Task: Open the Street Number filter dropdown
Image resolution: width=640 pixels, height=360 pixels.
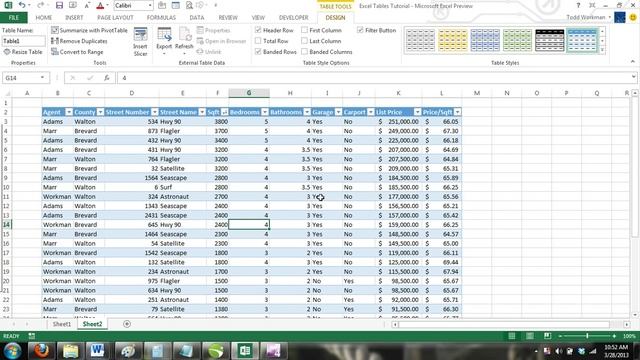Action: coord(155,112)
